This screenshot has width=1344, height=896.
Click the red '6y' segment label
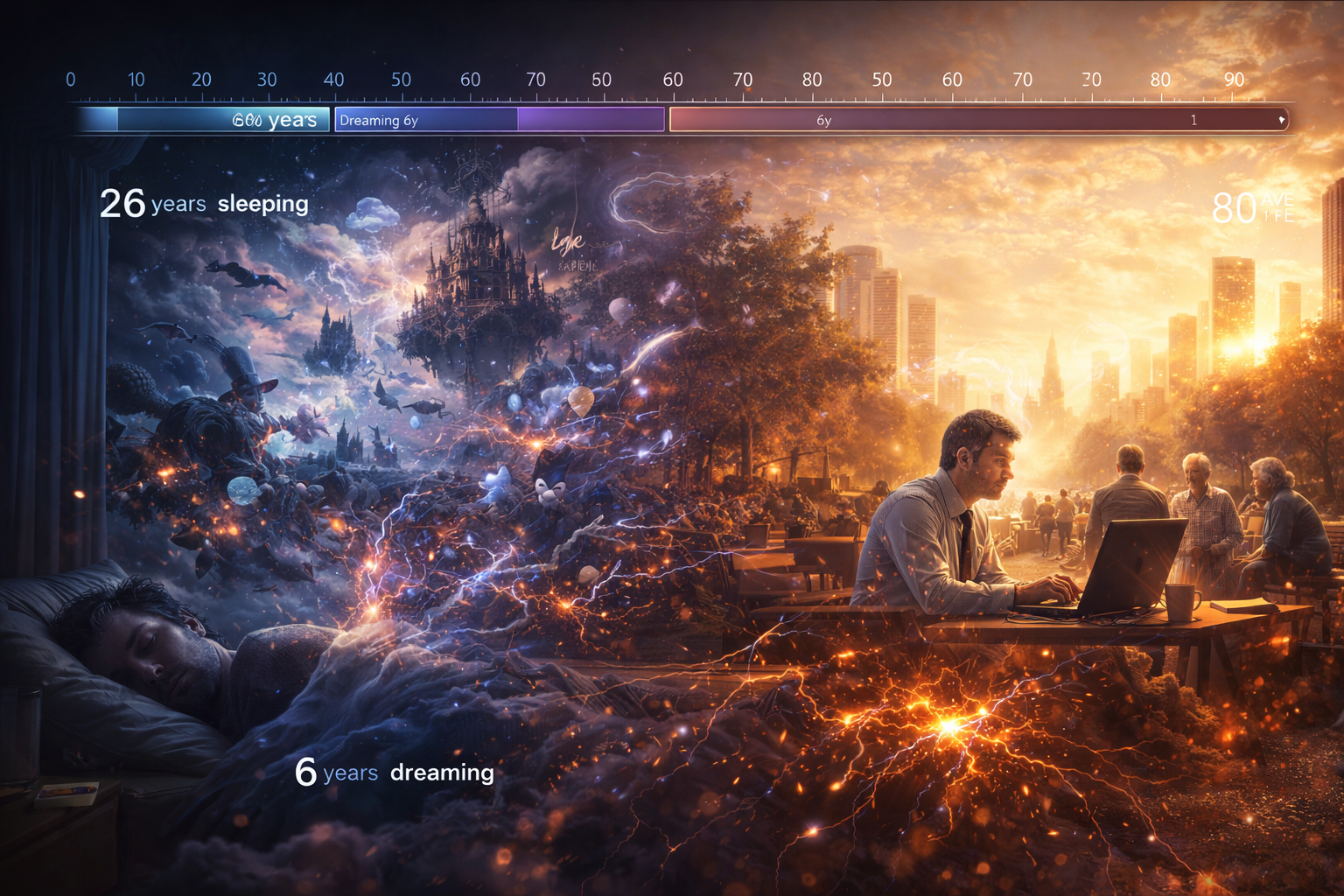[823, 121]
